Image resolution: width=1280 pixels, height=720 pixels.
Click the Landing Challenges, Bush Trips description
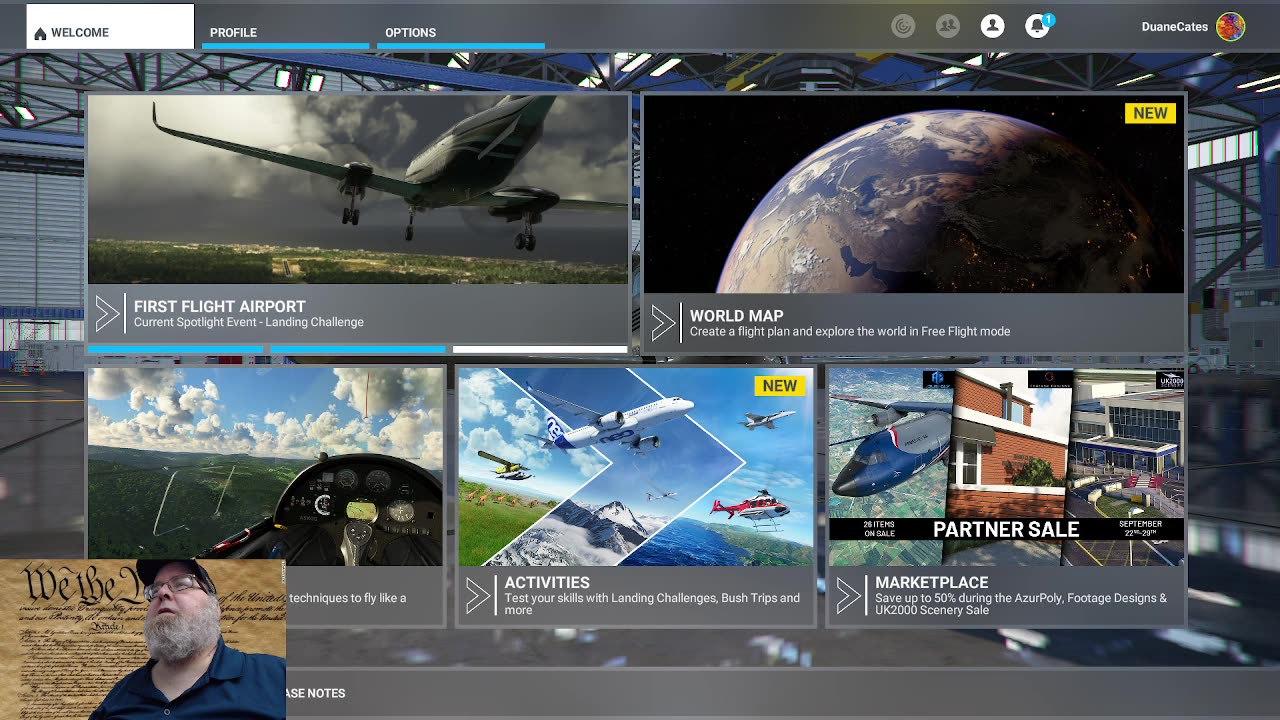click(652, 604)
